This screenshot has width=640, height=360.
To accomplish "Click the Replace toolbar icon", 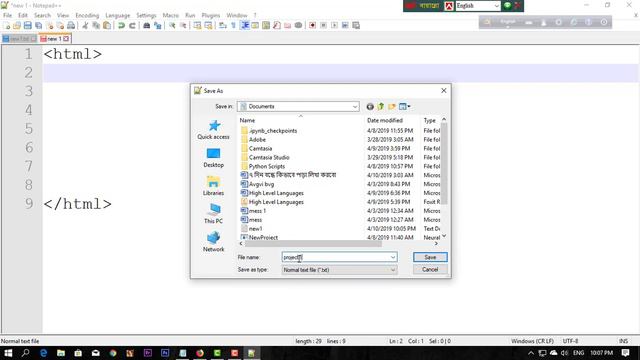I will click(157, 25).
